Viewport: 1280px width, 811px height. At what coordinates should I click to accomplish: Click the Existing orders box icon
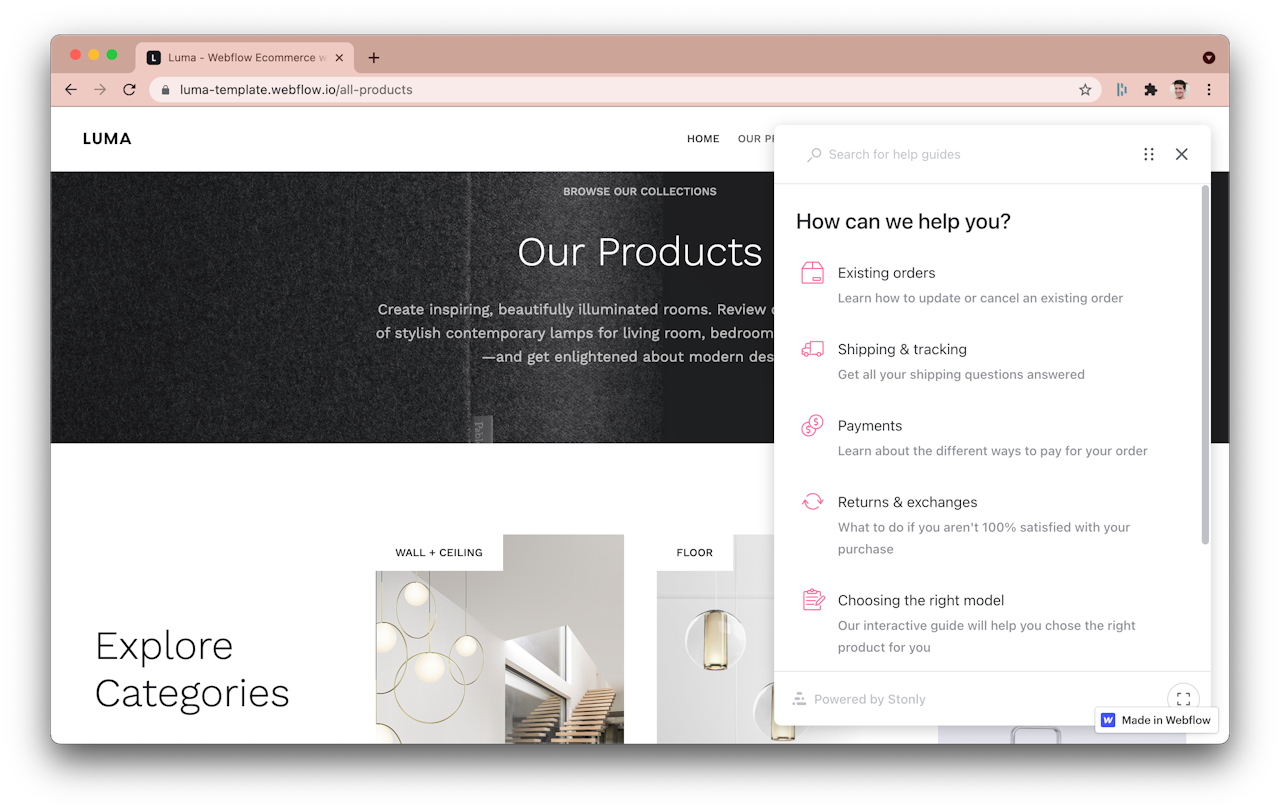813,273
